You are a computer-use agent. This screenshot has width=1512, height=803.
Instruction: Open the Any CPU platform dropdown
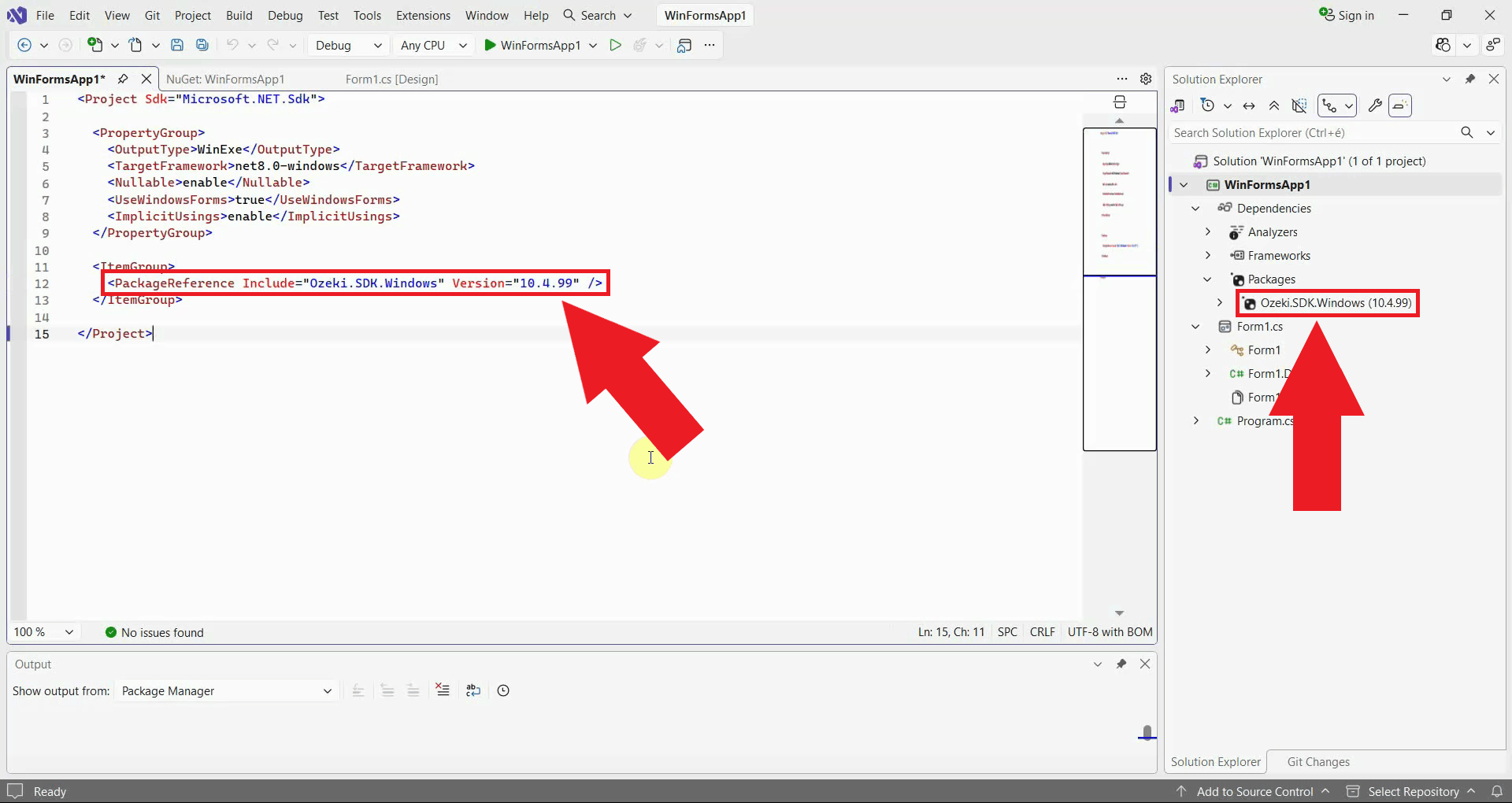433,45
